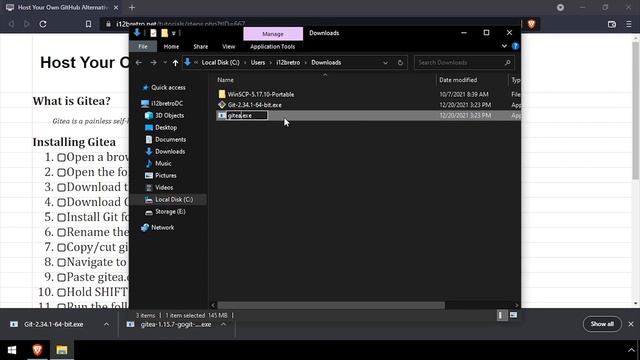The width and height of the screenshot is (640, 360).
Task: Sort by the Date modified column
Action: coord(458,80)
